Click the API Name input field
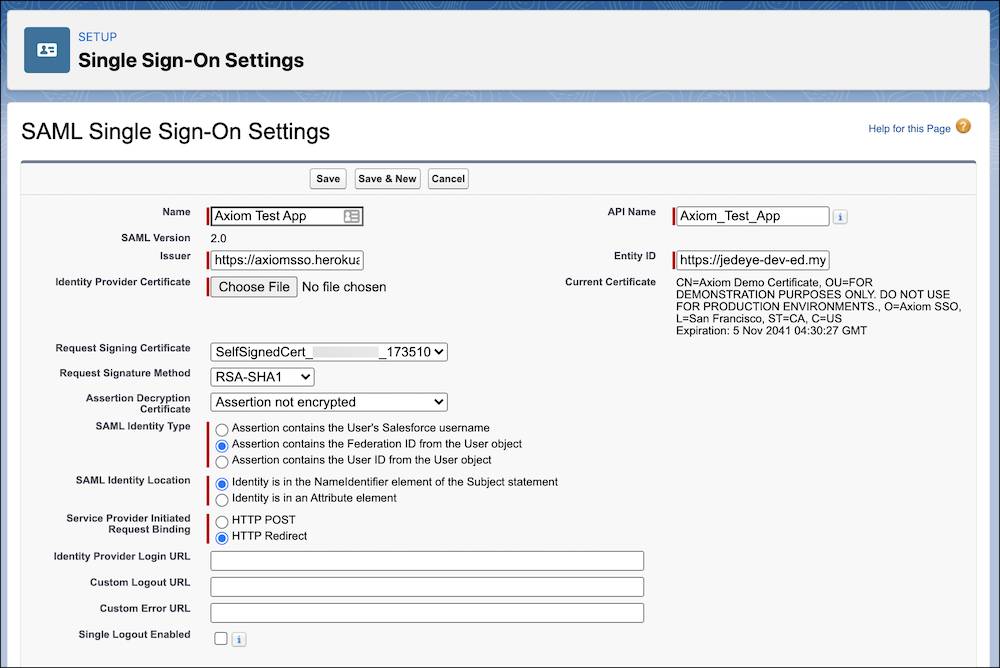 753,216
